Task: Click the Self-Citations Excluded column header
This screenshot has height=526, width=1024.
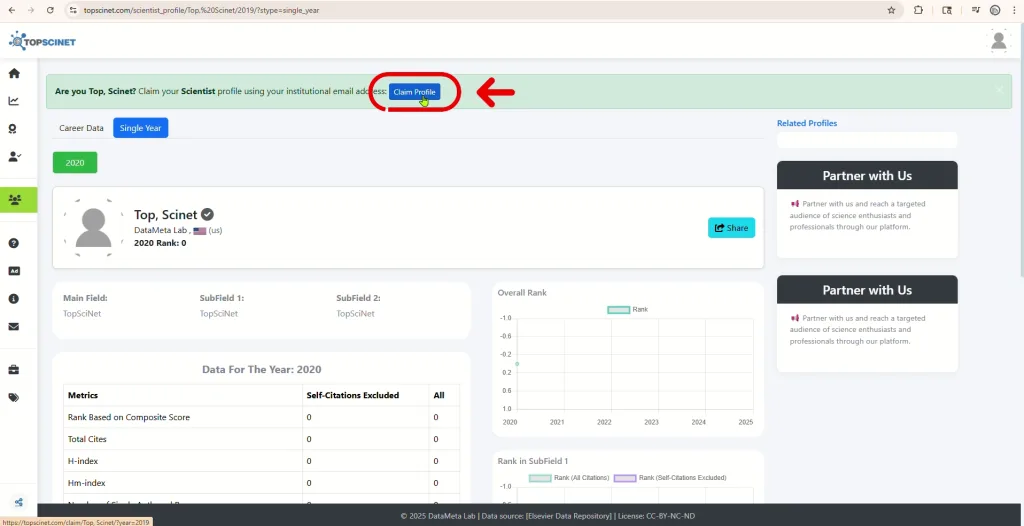Action: coord(353,395)
